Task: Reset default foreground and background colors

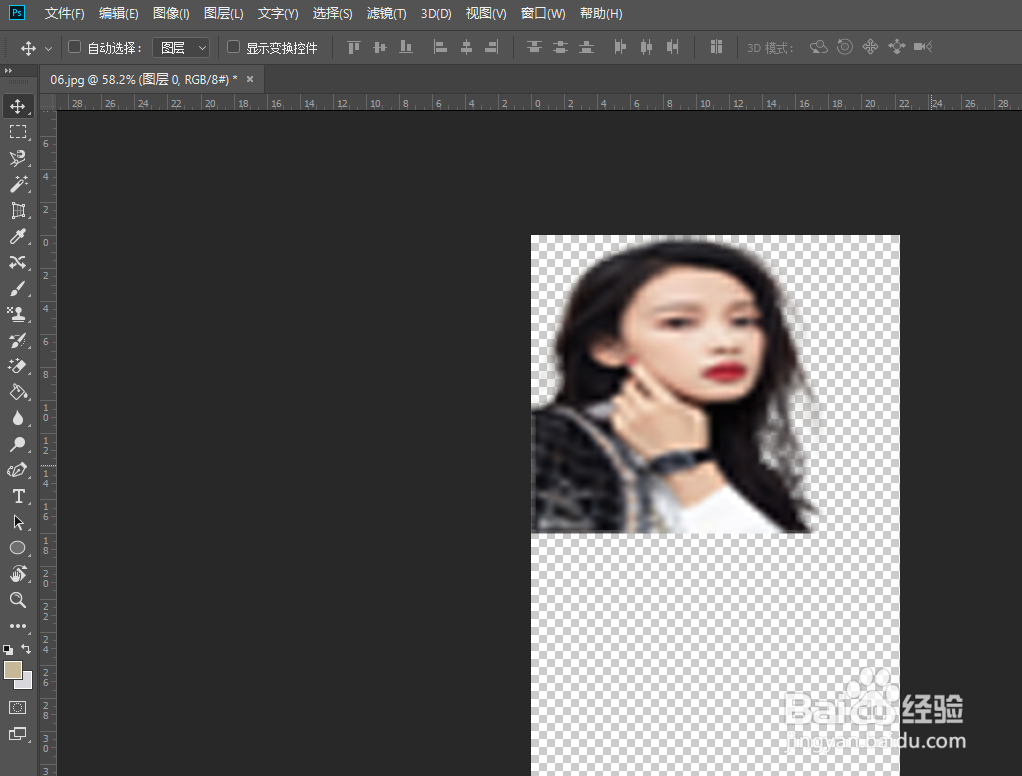Action: pyautogui.click(x=8, y=650)
